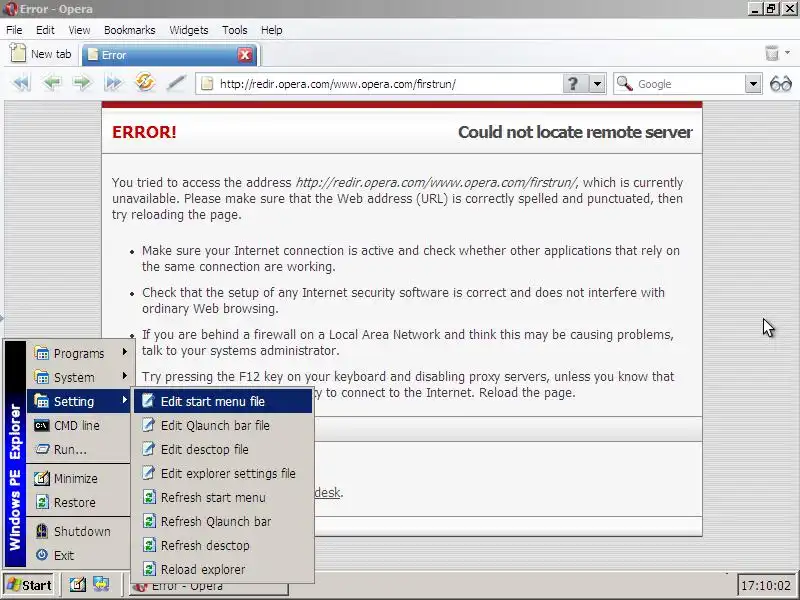This screenshot has height=600, width=800.
Task: Click the Rewind navigation button
Action: coord(21,83)
